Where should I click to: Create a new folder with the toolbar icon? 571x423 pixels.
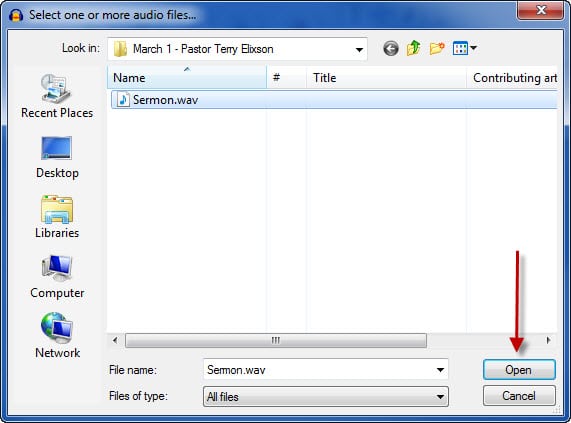(x=437, y=48)
